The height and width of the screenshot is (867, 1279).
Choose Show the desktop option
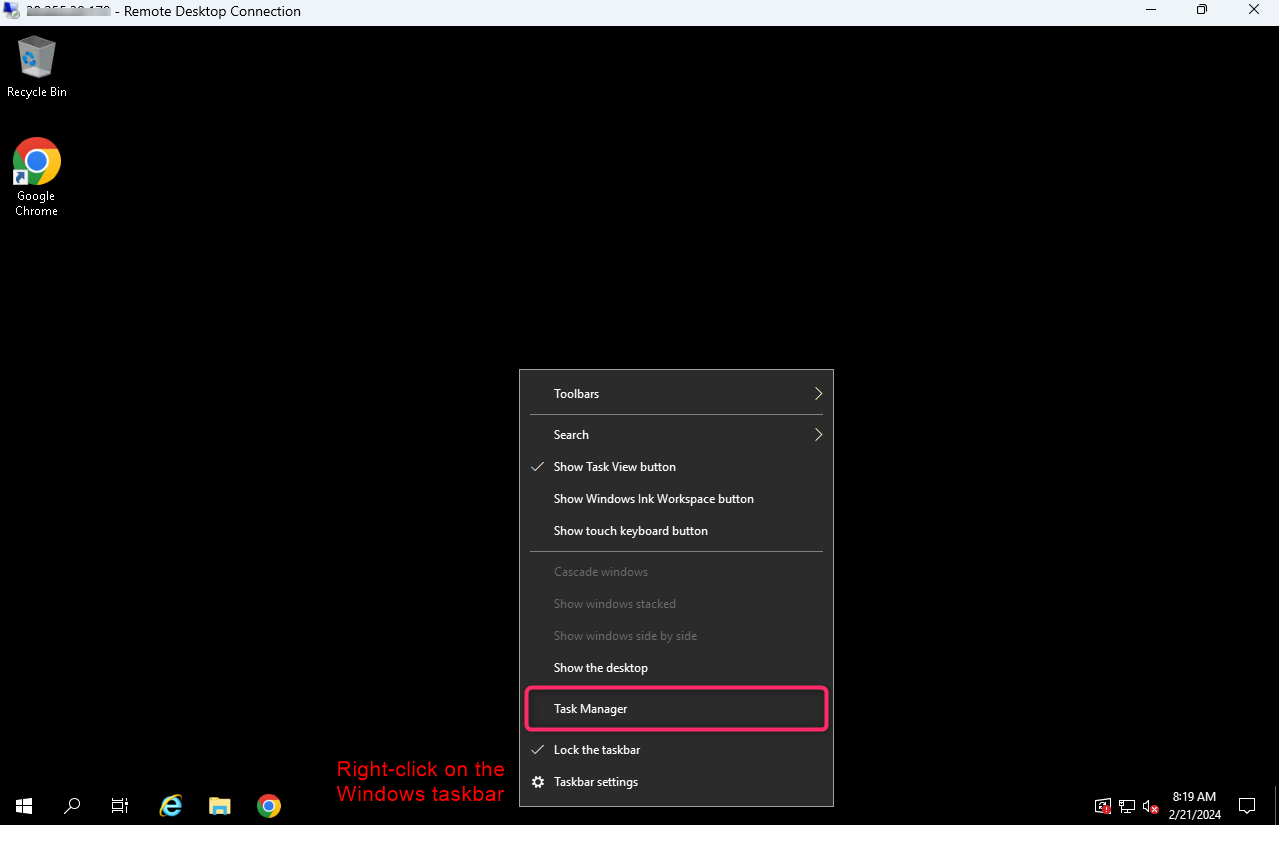click(x=600, y=667)
